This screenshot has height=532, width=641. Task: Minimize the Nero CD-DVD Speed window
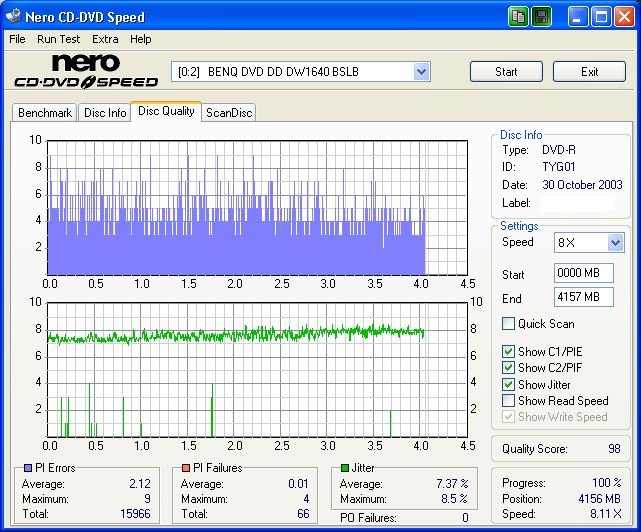click(x=578, y=16)
